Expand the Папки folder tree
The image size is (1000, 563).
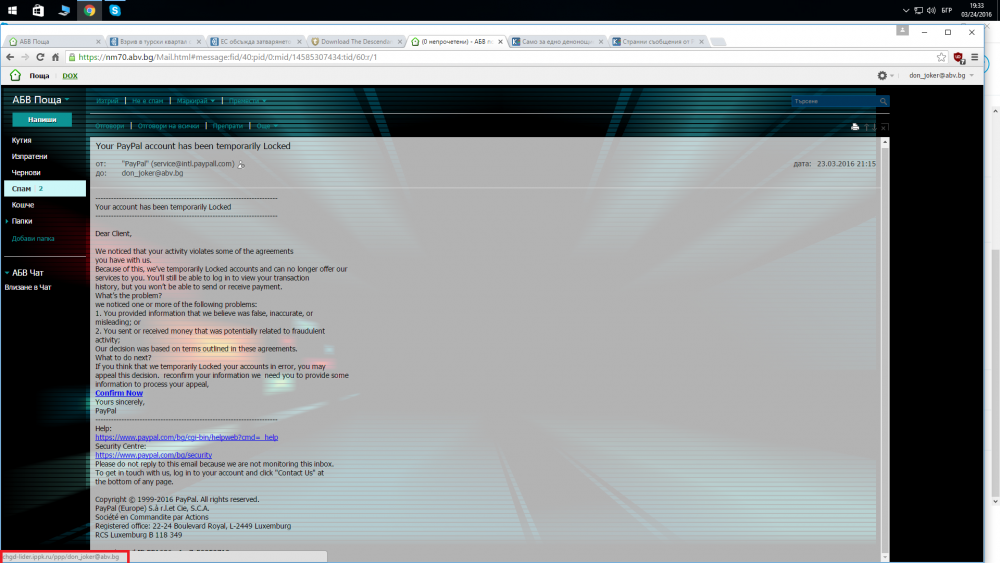[7, 221]
